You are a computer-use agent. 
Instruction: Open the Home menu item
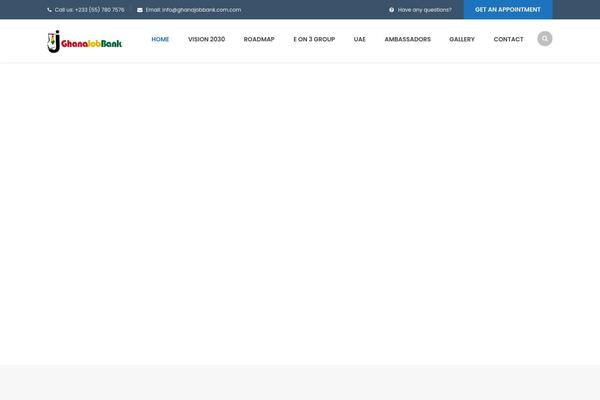tap(160, 39)
